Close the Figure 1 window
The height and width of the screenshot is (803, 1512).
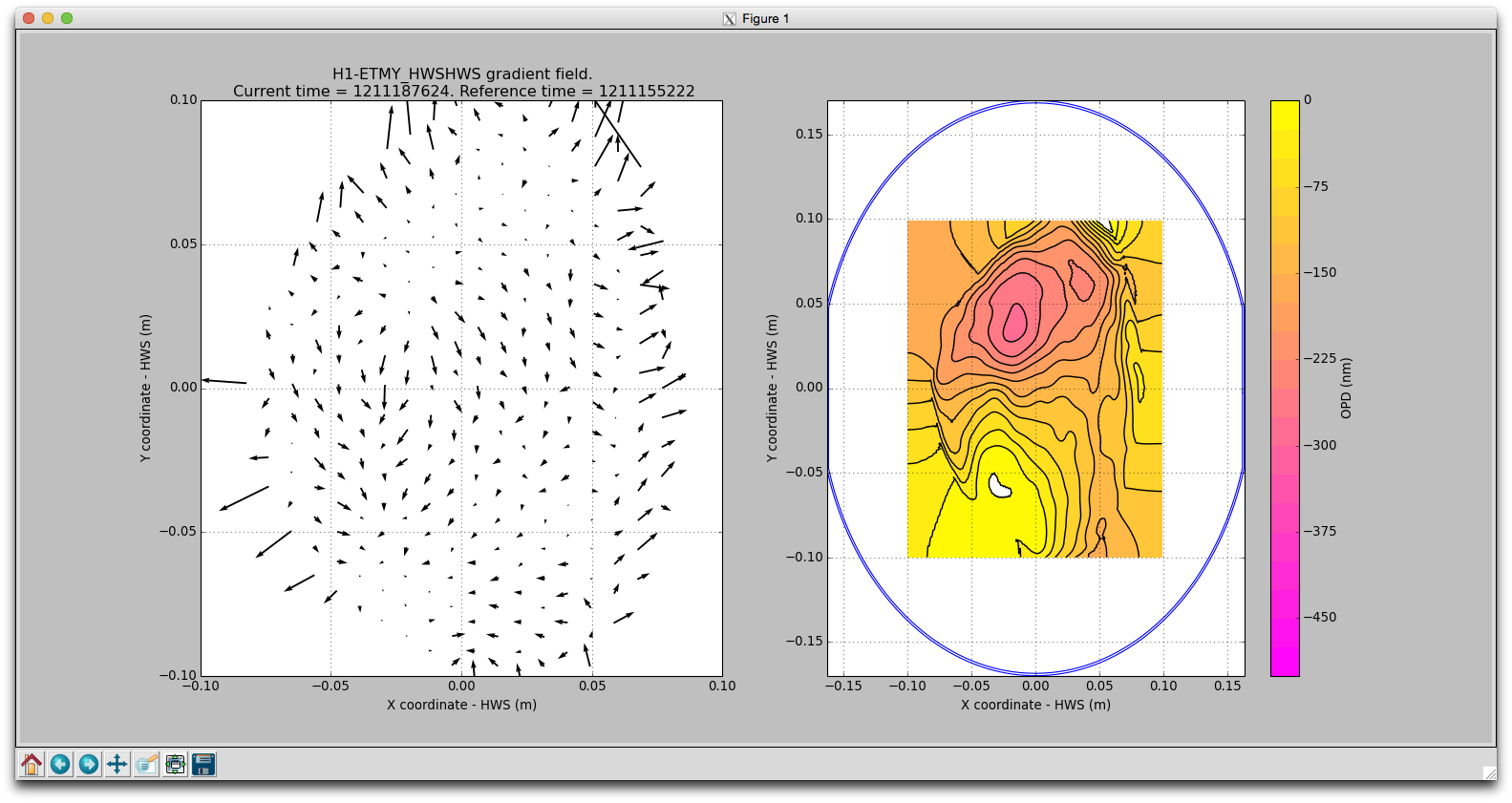29,18
